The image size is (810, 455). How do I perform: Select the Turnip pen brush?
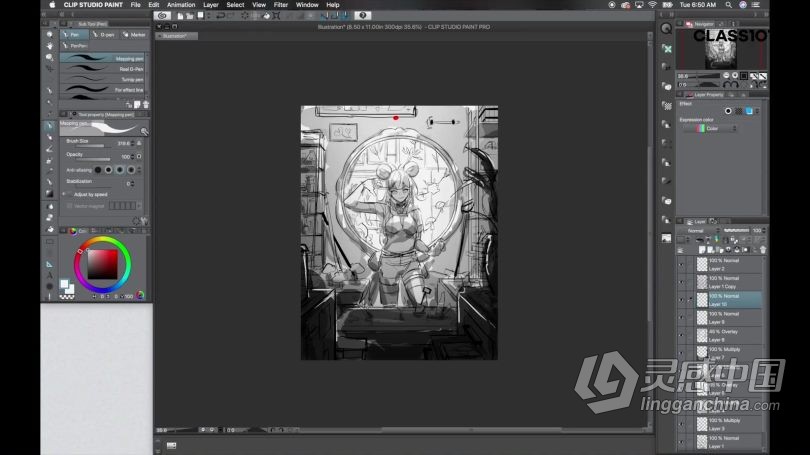click(x=102, y=80)
